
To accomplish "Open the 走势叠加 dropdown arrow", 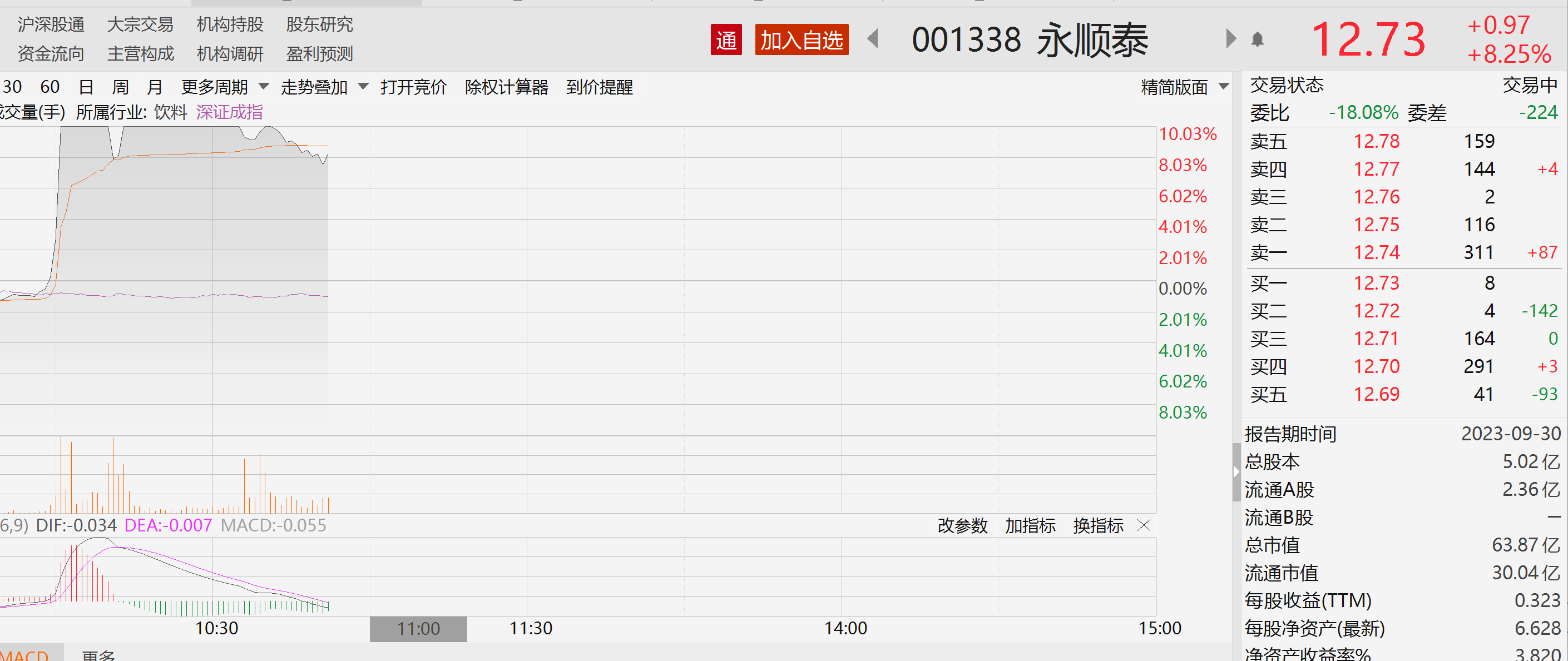I will point(363,87).
